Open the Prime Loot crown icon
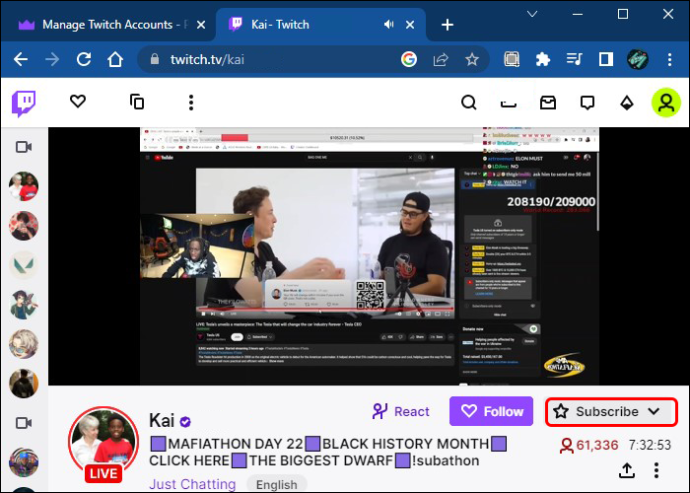The width and height of the screenshot is (690, 493). 508,103
